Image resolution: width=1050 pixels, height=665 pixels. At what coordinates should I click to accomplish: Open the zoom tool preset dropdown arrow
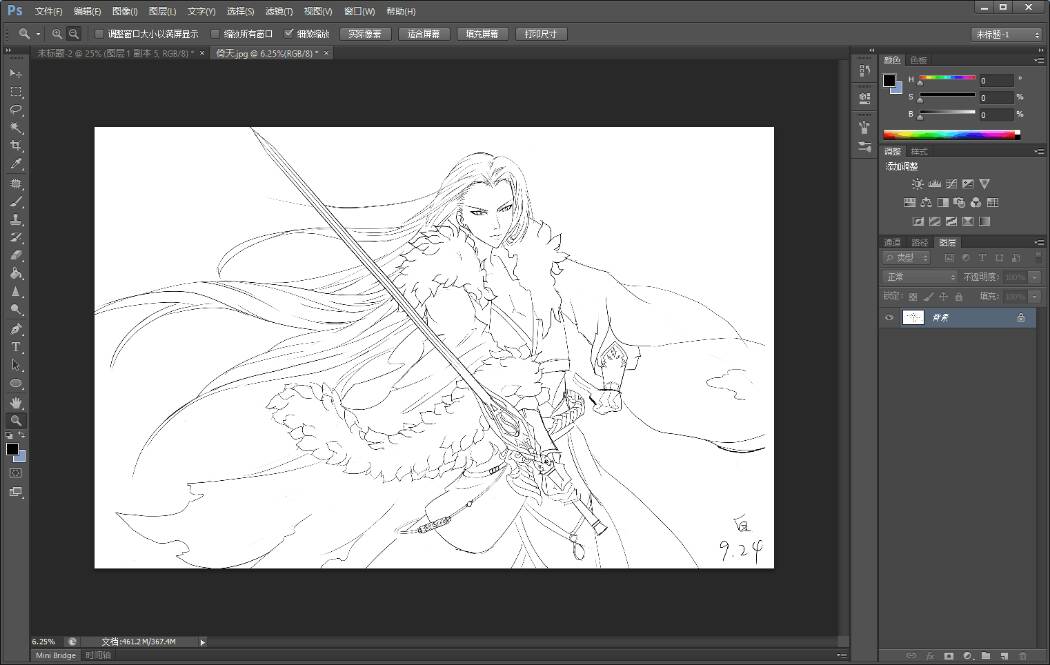pyautogui.click(x=38, y=33)
